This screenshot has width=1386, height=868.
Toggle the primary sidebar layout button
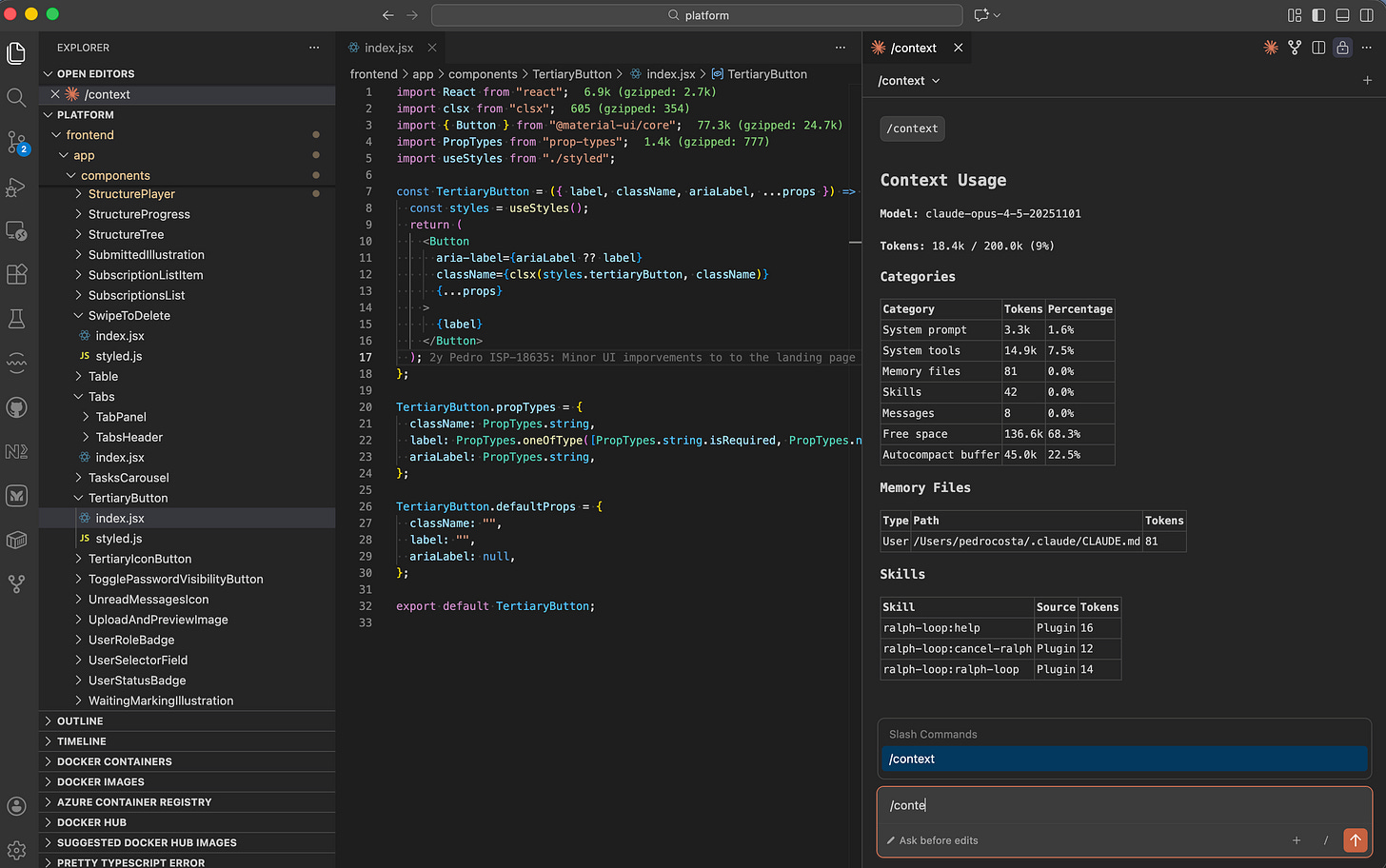click(x=1318, y=15)
